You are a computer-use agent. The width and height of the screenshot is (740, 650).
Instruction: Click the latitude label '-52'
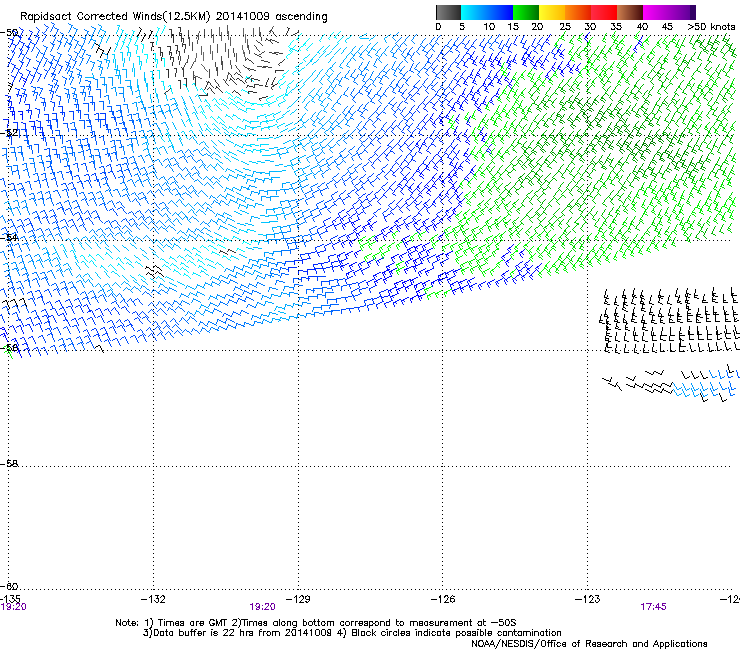(x=9, y=133)
